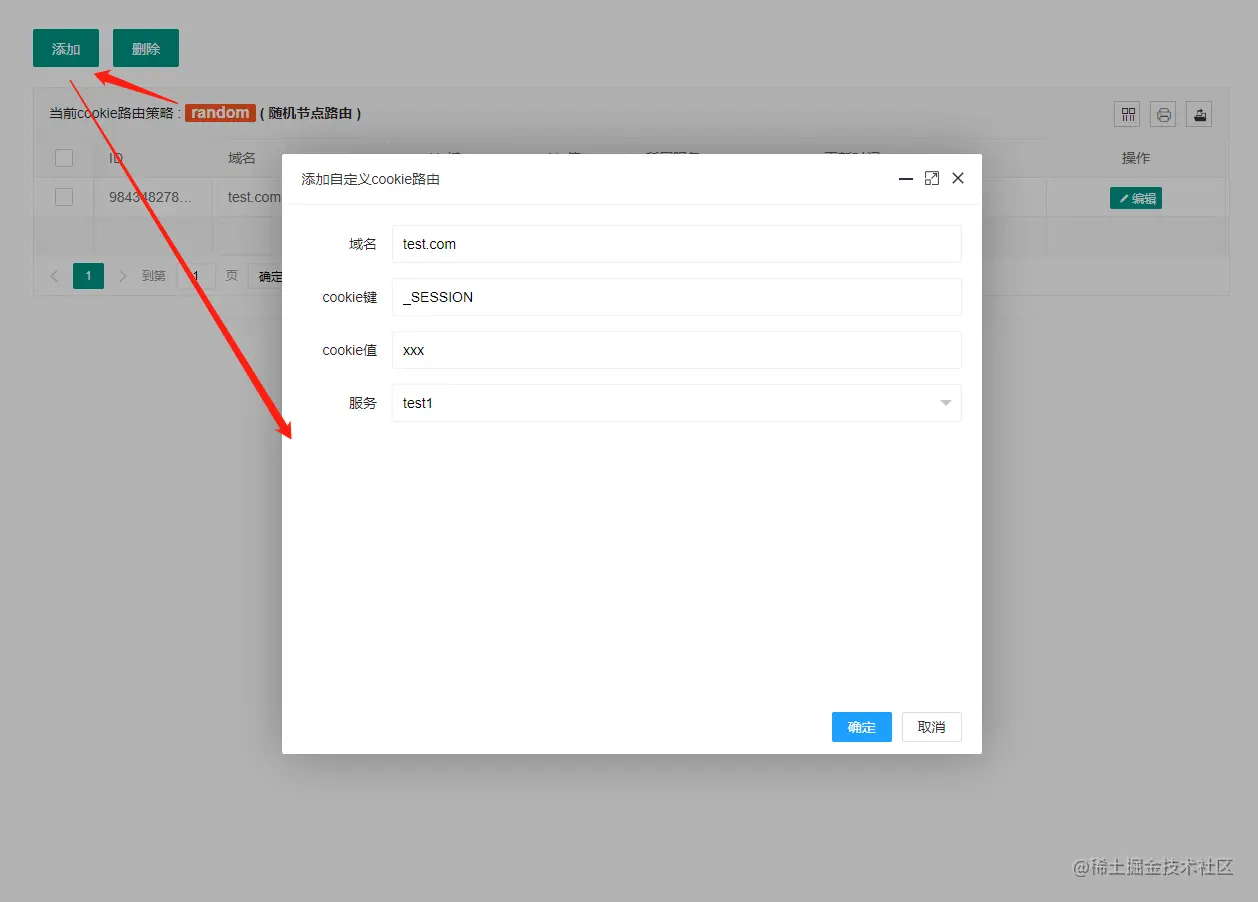Confirm with the blue 确定 button
1258x902 pixels.
coord(861,727)
